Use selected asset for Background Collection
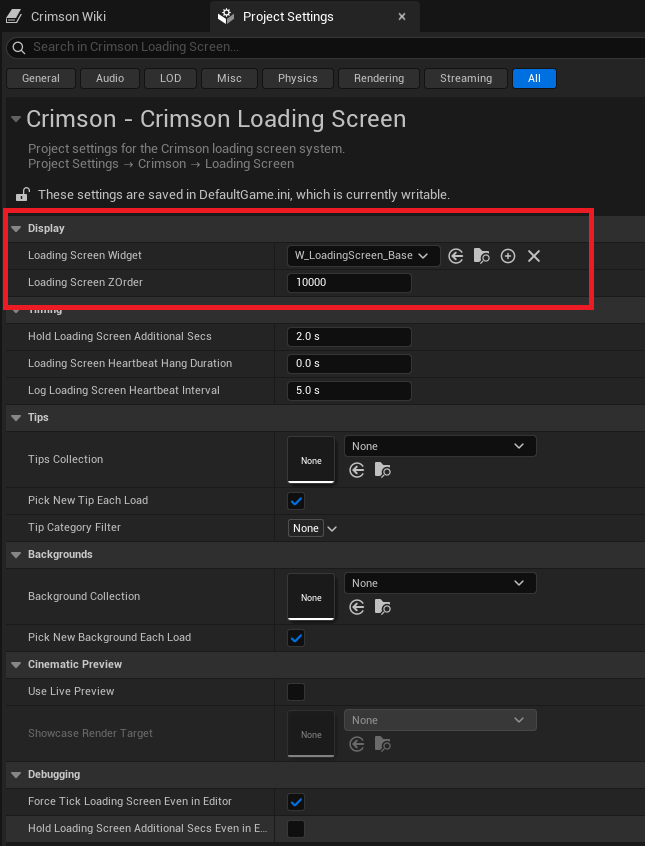 coord(357,608)
